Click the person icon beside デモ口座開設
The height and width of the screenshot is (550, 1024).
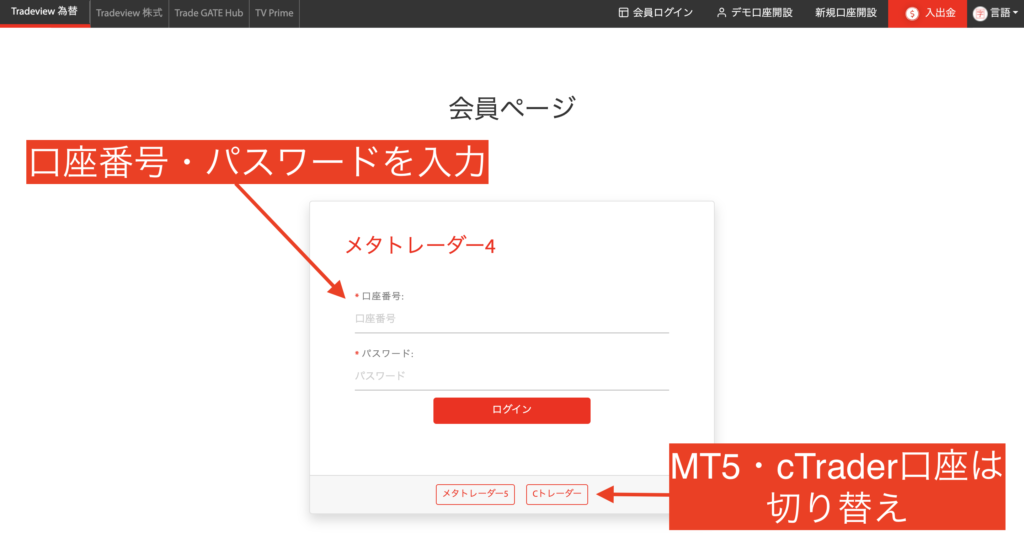721,13
